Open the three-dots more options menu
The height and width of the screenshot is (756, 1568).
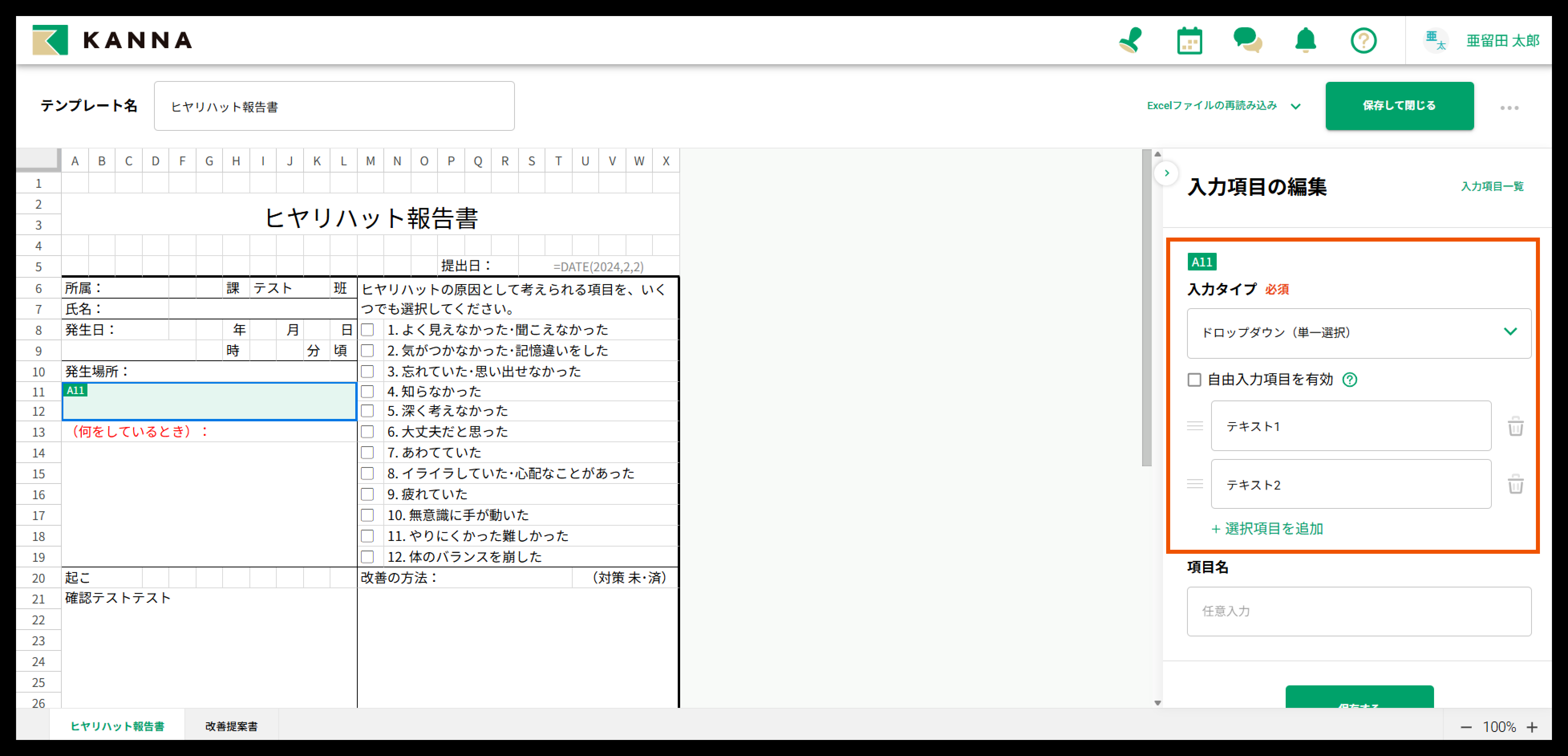[1509, 108]
